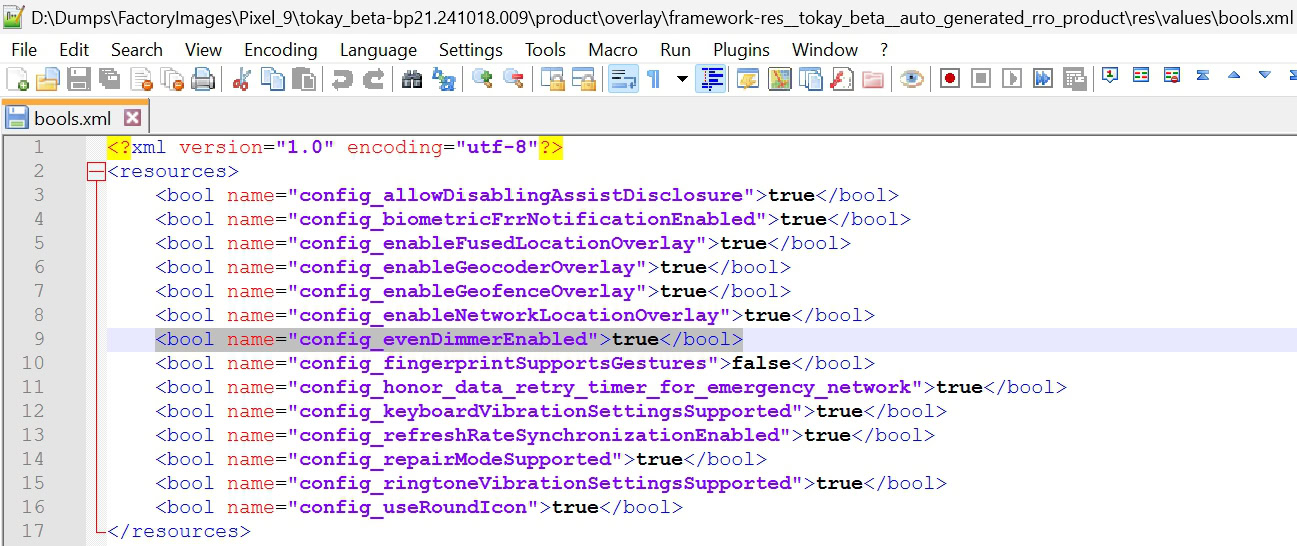Click the New file toolbar icon
Viewport: 1297px width, 546px height.
point(17,80)
